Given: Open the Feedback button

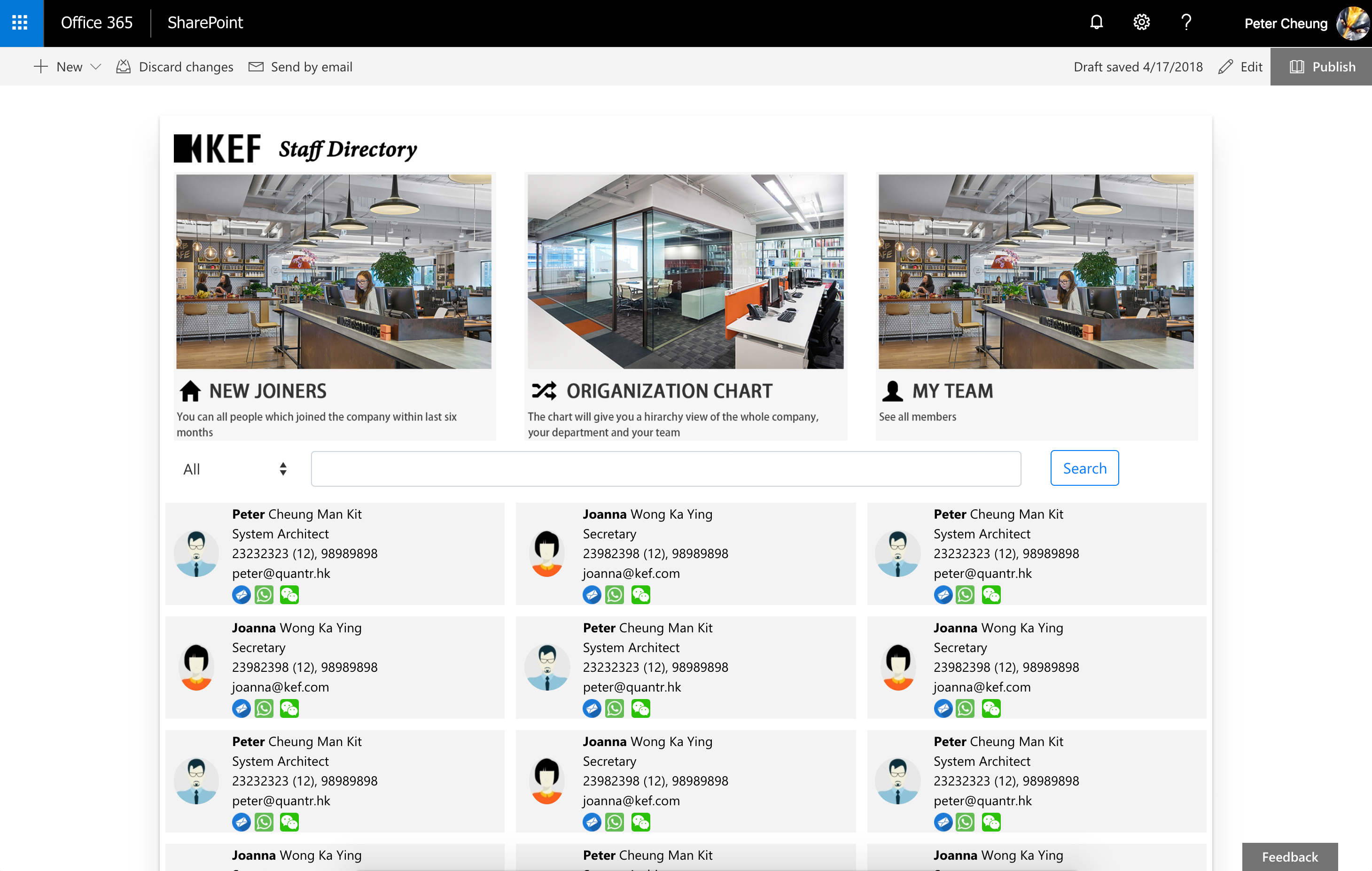Looking at the screenshot, I should (x=1289, y=857).
